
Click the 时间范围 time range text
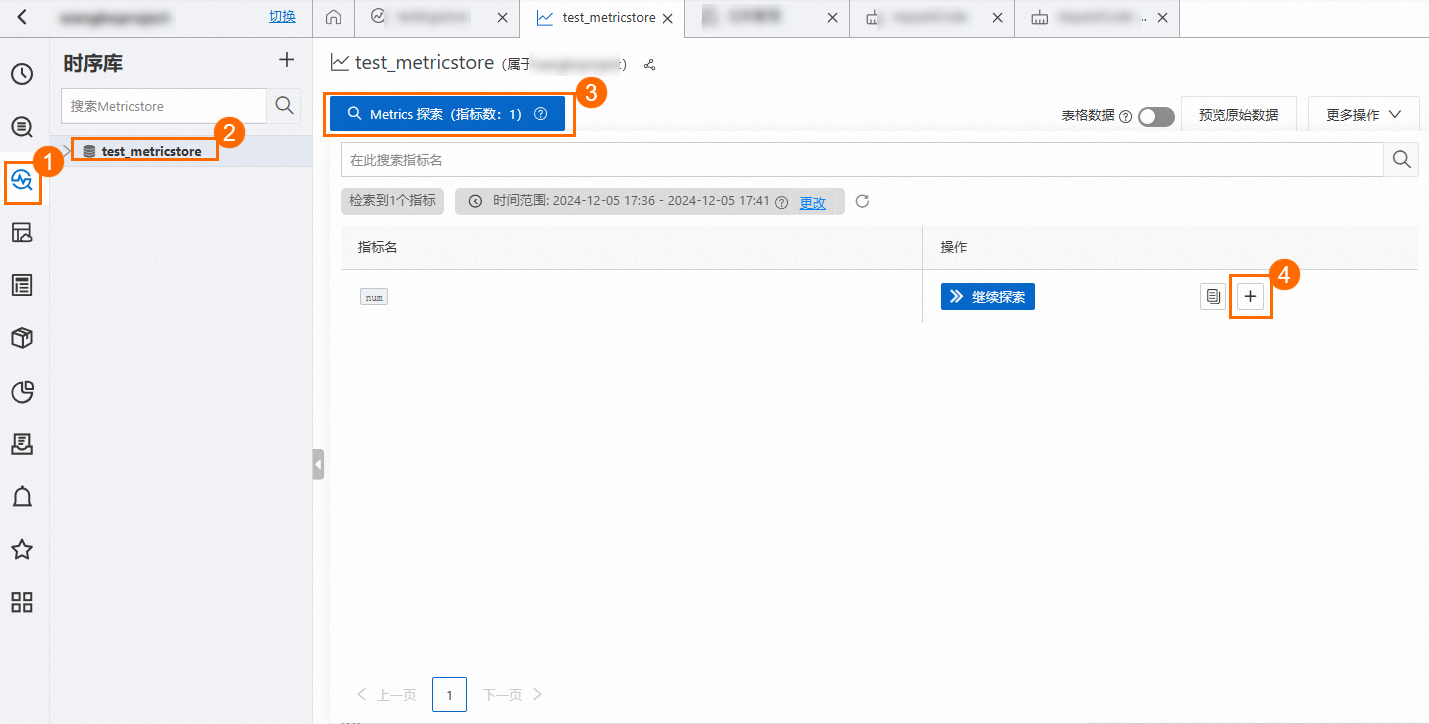pyautogui.click(x=631, y=201)
